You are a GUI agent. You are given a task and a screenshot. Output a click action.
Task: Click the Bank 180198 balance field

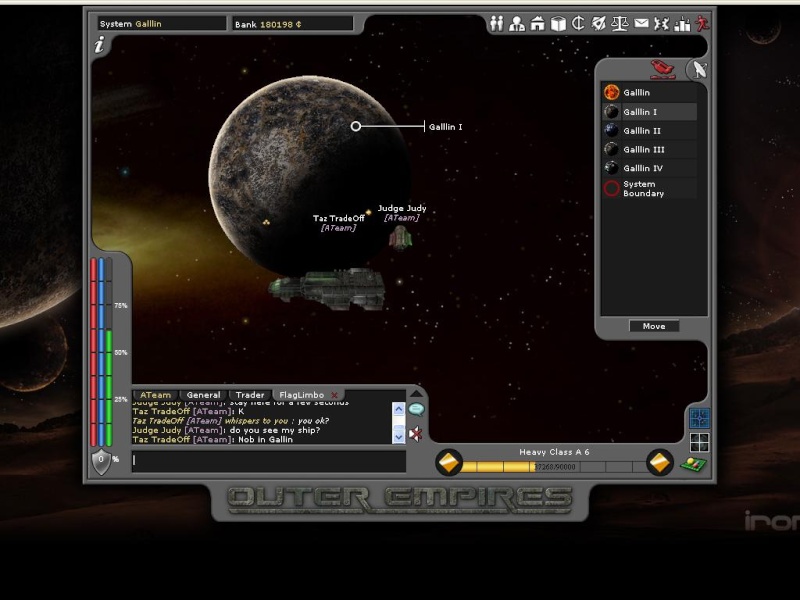pyautogui.click(x=293, y=23)
